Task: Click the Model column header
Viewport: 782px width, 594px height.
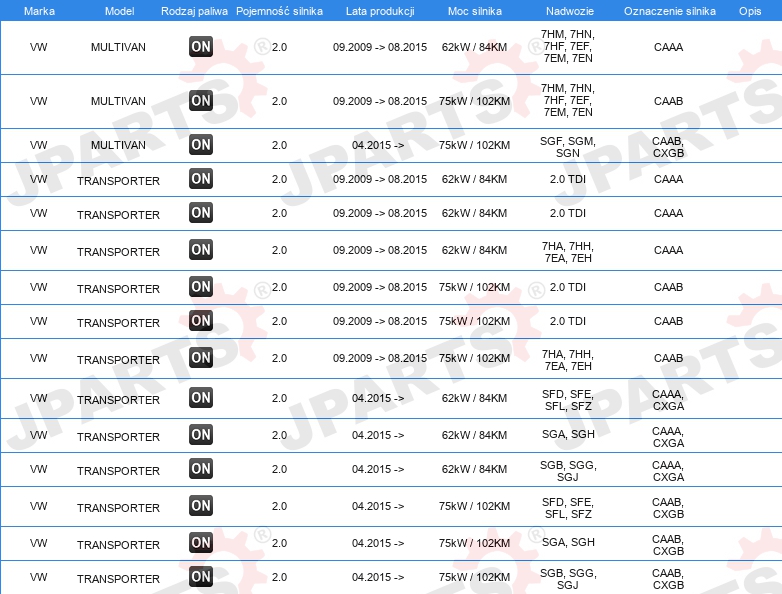Action: [x=119, y=11]
